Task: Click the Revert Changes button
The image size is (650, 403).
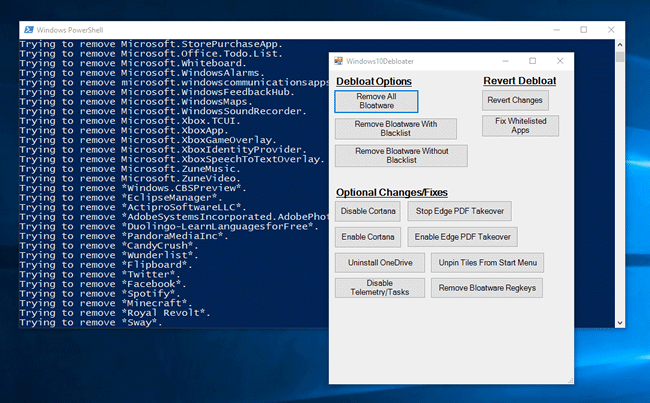Action: (x=516, y=100)
